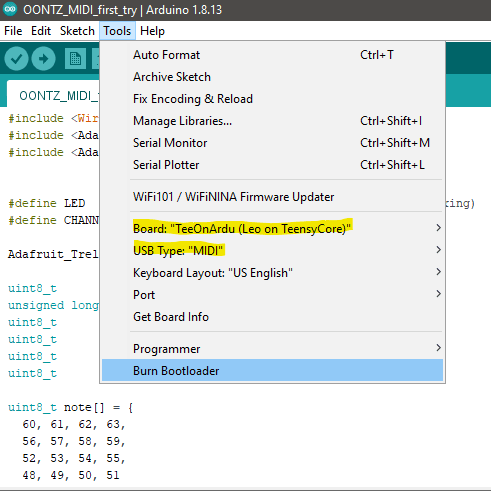Viewport: 491px width, 491px height.
Task: Click code line '60, 61, 62, 63,'
Action: pyautogui.click(x=74, y=424)
